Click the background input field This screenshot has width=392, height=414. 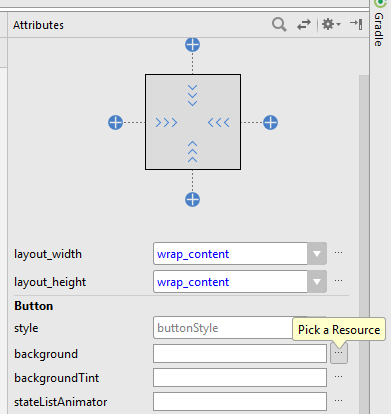[240, 354]
